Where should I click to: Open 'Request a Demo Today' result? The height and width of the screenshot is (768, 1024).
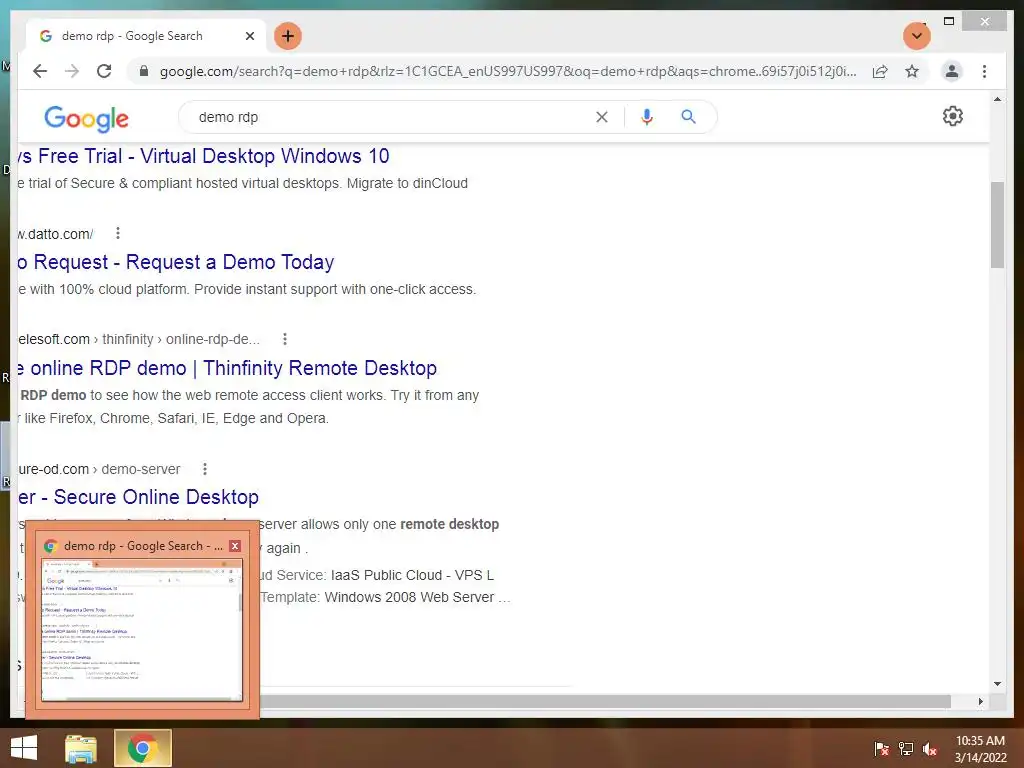tap(176, 262)
